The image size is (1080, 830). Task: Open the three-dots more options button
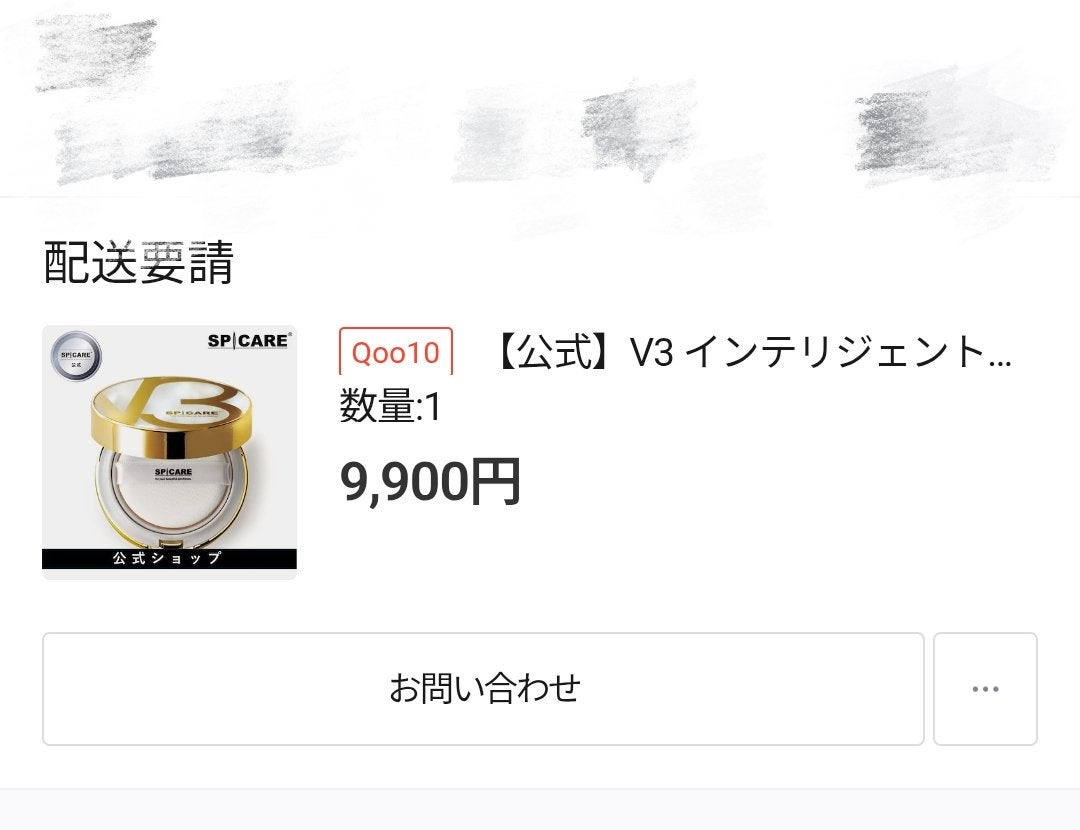click(985, 689)
